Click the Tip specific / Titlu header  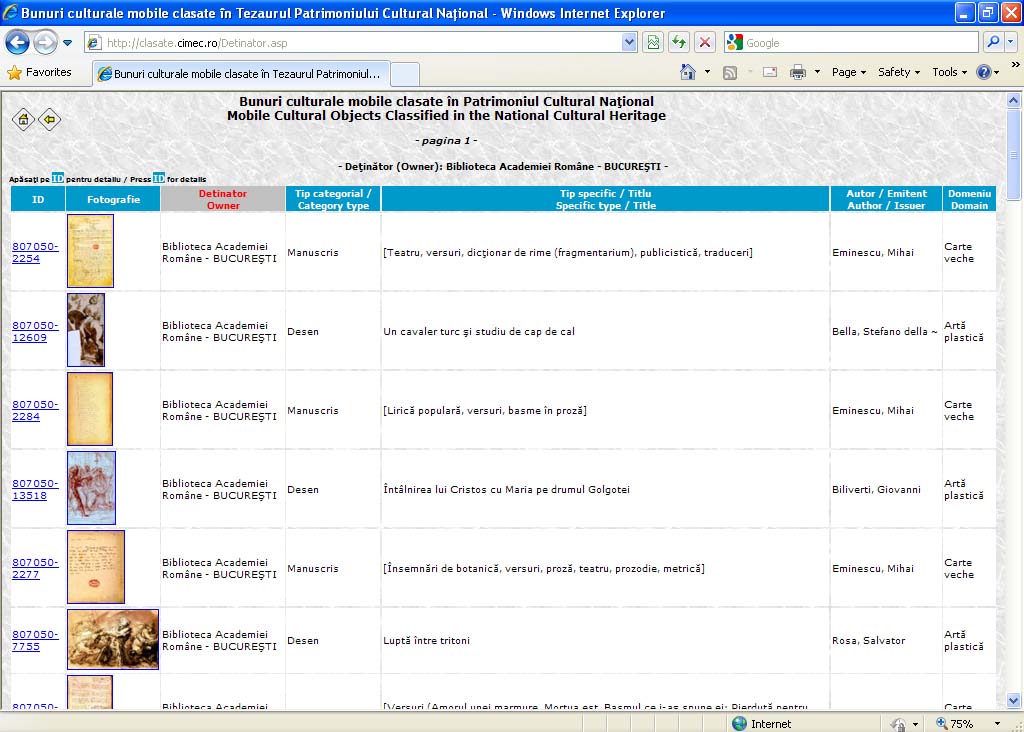[605, 199]
